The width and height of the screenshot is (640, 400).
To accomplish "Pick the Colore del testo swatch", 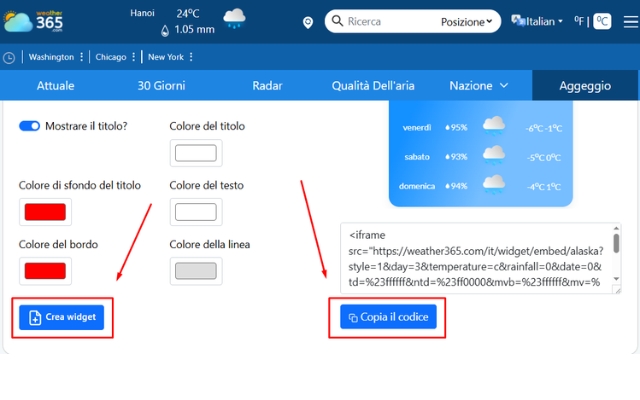I will [x=196, y=212].
